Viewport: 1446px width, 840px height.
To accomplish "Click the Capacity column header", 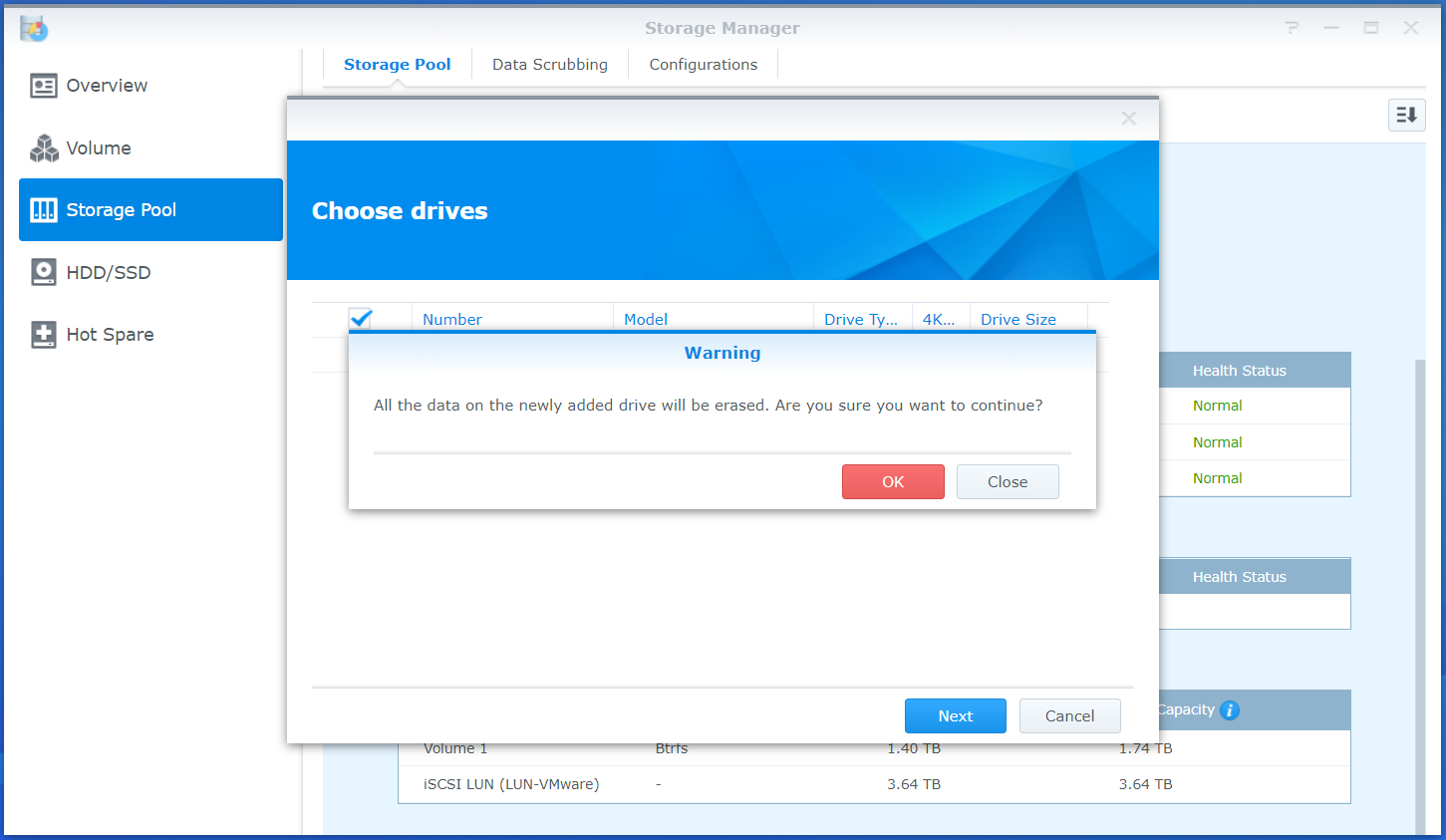I will point(1186,710).
